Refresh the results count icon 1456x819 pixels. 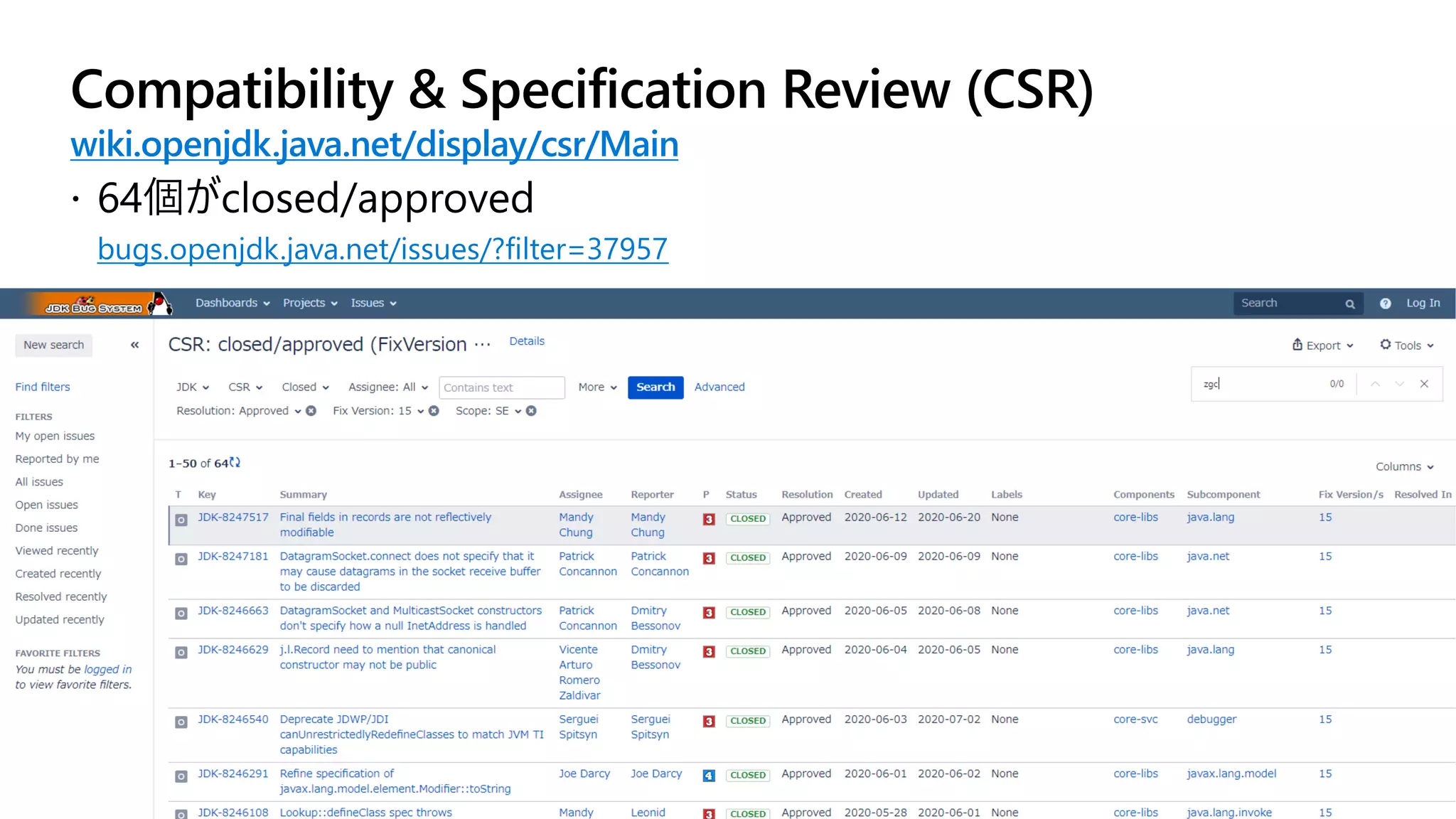pyautogui.click(x=235, y=463)
